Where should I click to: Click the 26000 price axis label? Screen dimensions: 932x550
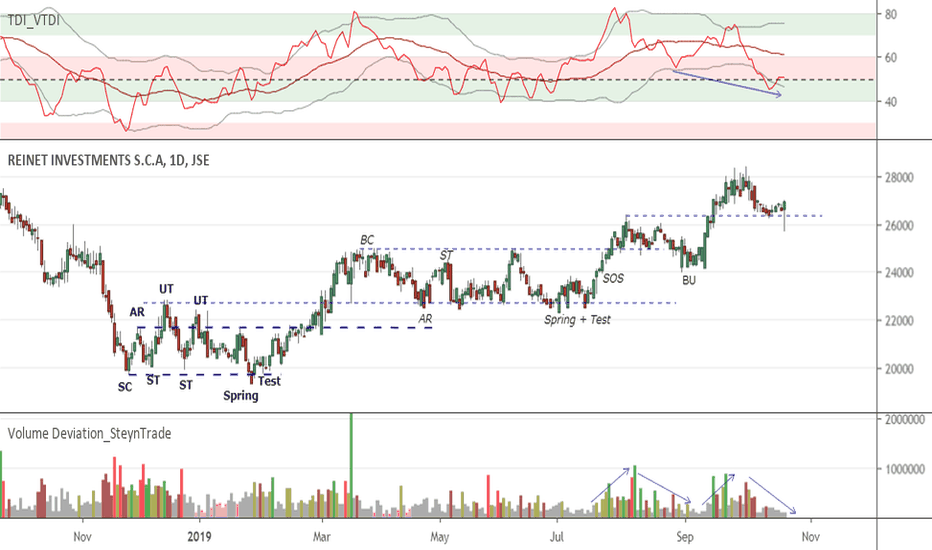899,225
